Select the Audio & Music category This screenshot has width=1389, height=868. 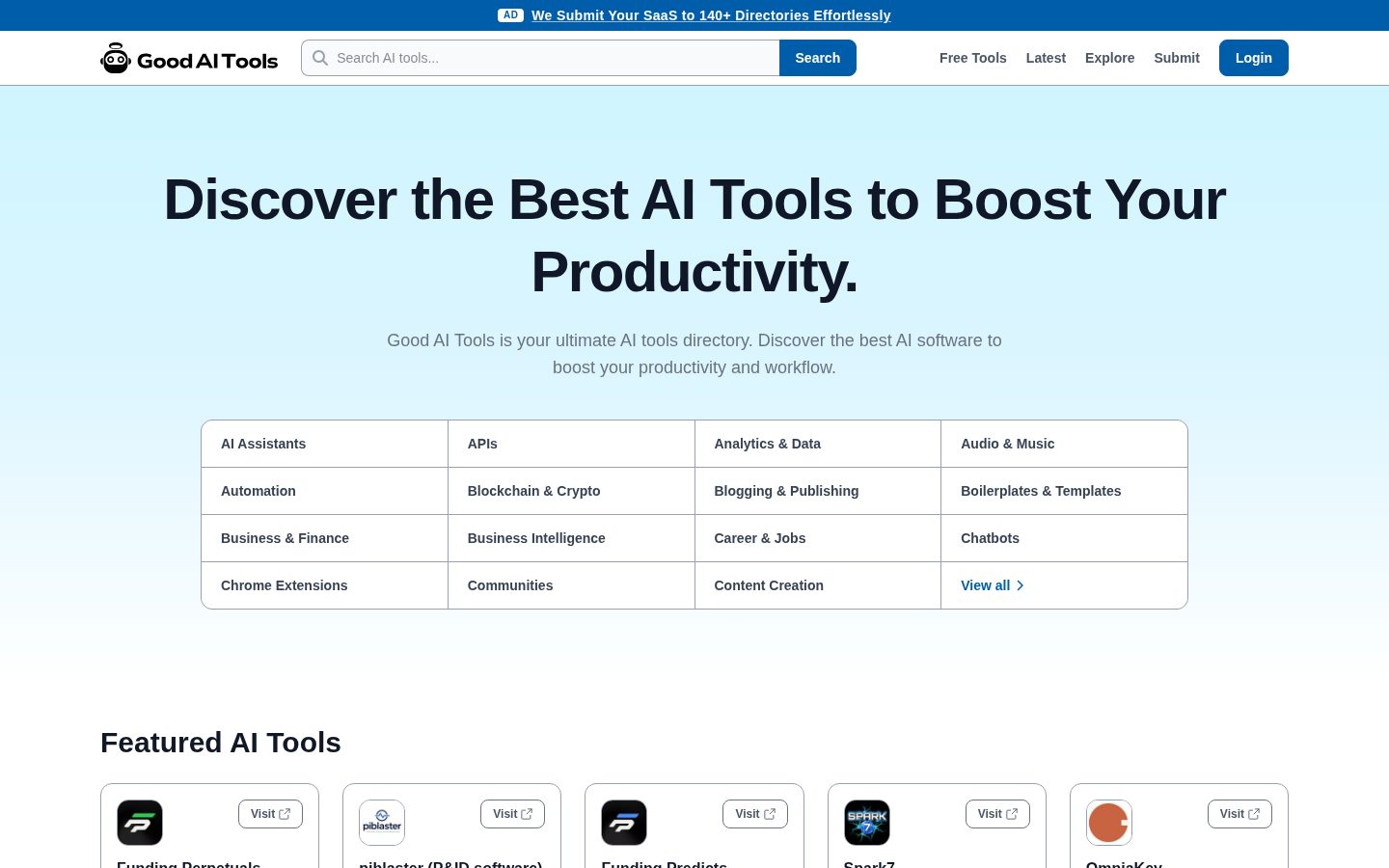click(1064, 444)
